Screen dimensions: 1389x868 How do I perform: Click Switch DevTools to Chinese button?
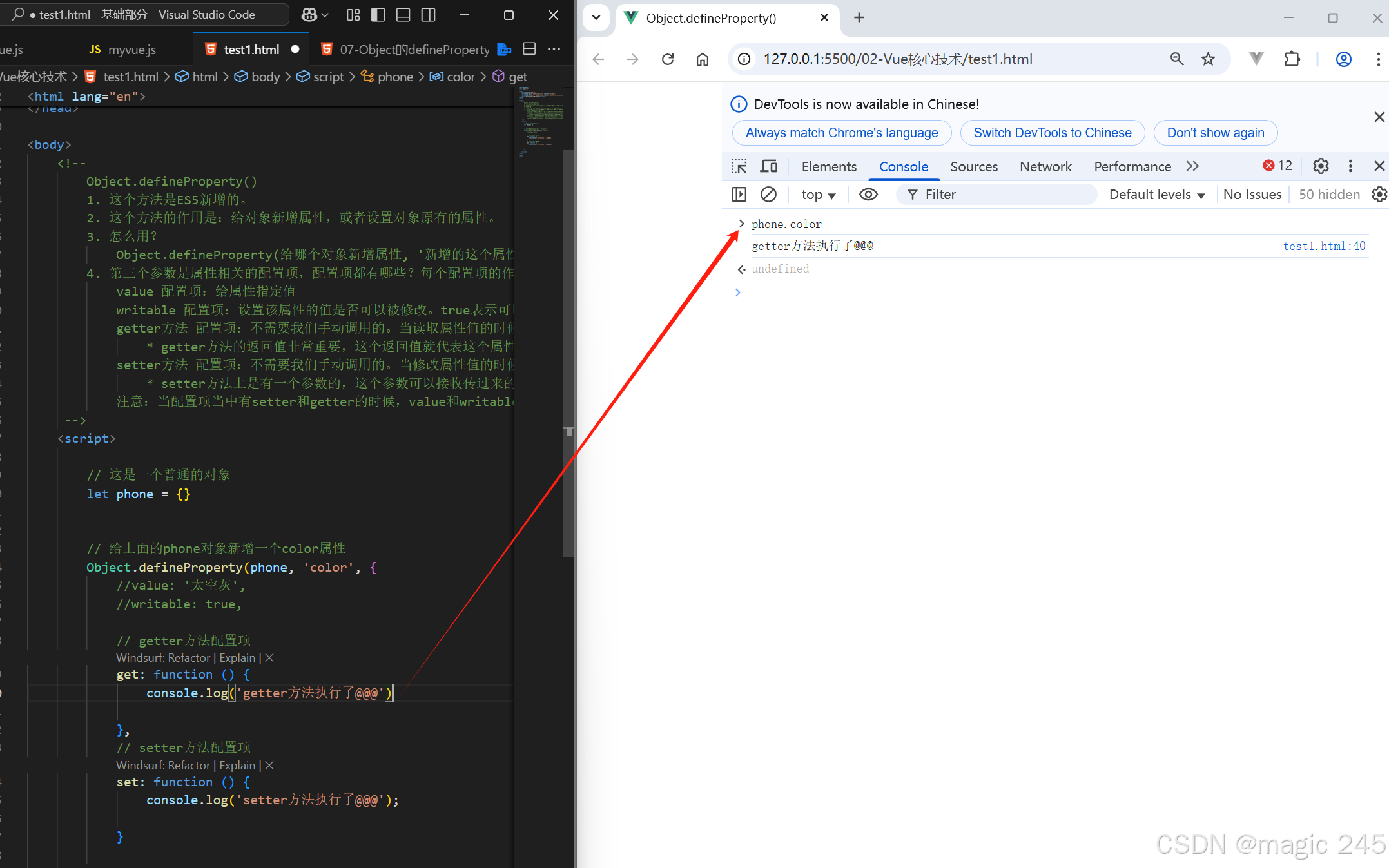1052,133
